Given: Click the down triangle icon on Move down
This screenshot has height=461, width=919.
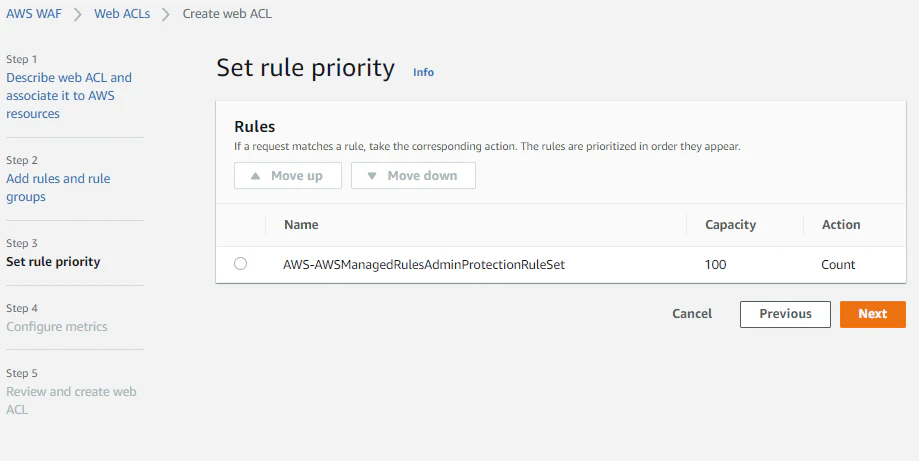Looking at the screenshot, I should point(372,176).
